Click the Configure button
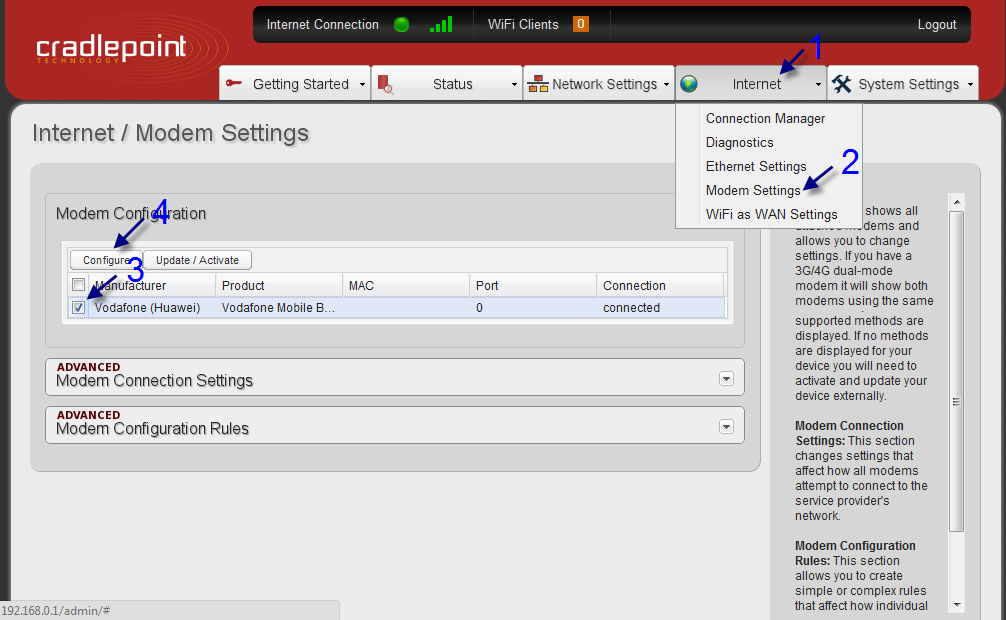The height and width of the screenshot is (620, 1006). pyautogui.click(x=106, y=260)
